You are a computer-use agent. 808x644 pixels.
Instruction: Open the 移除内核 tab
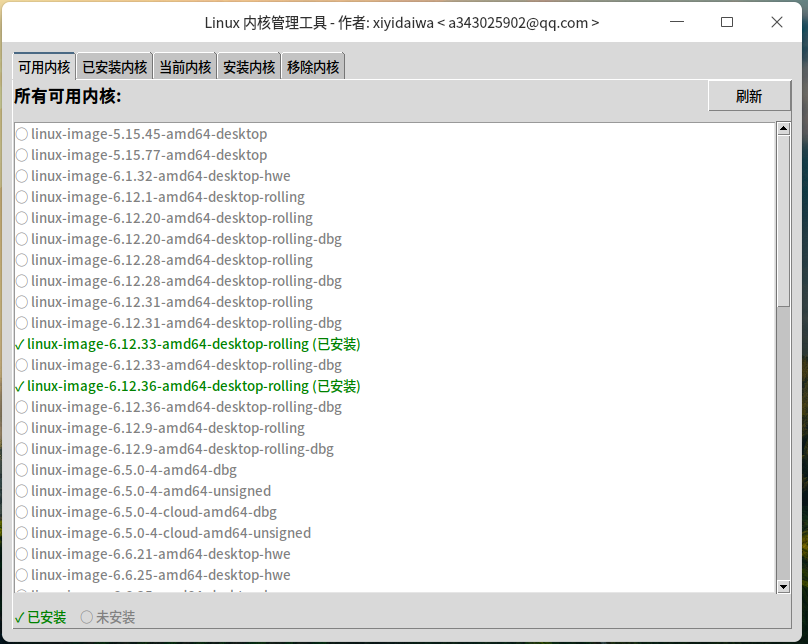coord(313,67)
